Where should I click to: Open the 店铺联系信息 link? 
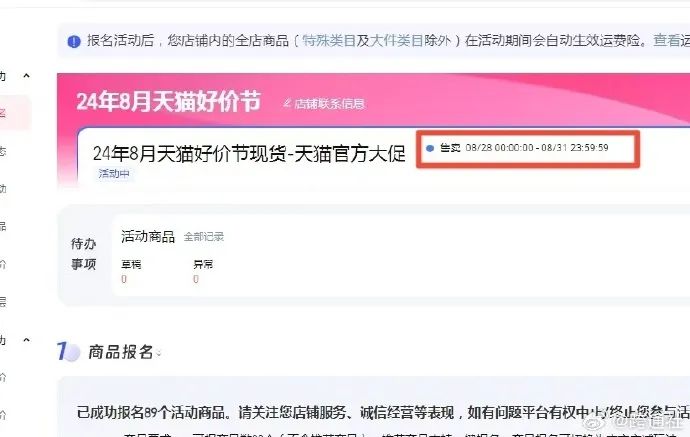[x=329, y=104]
